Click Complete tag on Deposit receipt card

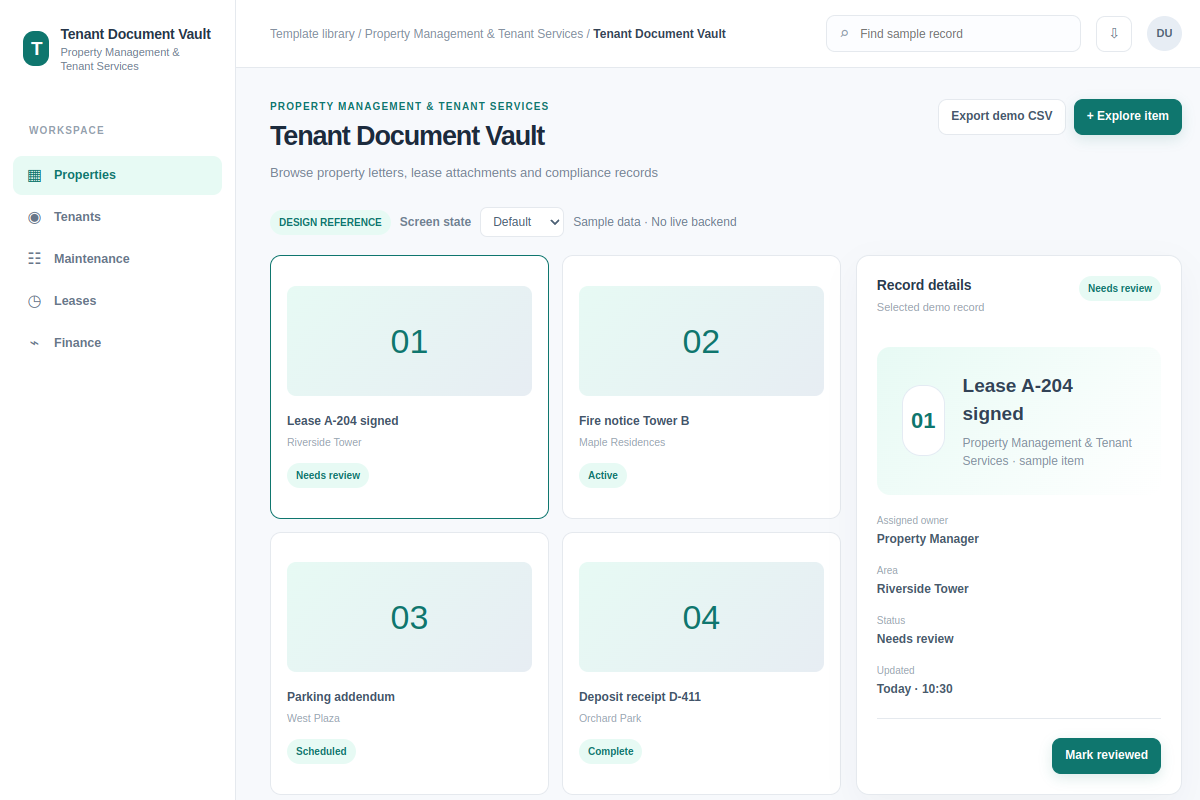[x=610, y=751]
